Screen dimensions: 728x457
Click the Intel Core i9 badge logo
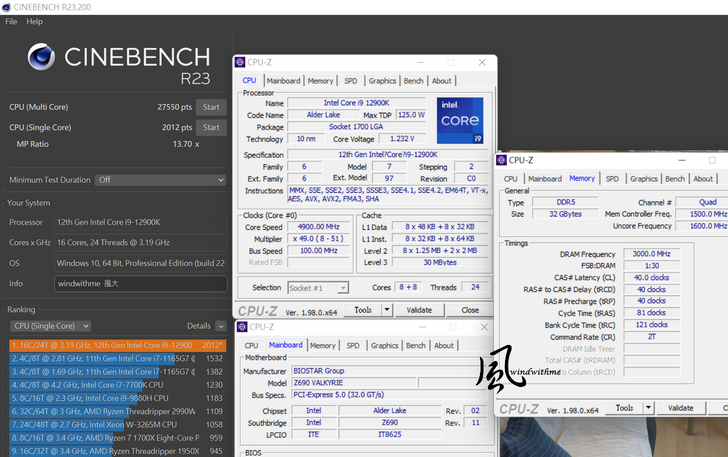coord(459,121)
